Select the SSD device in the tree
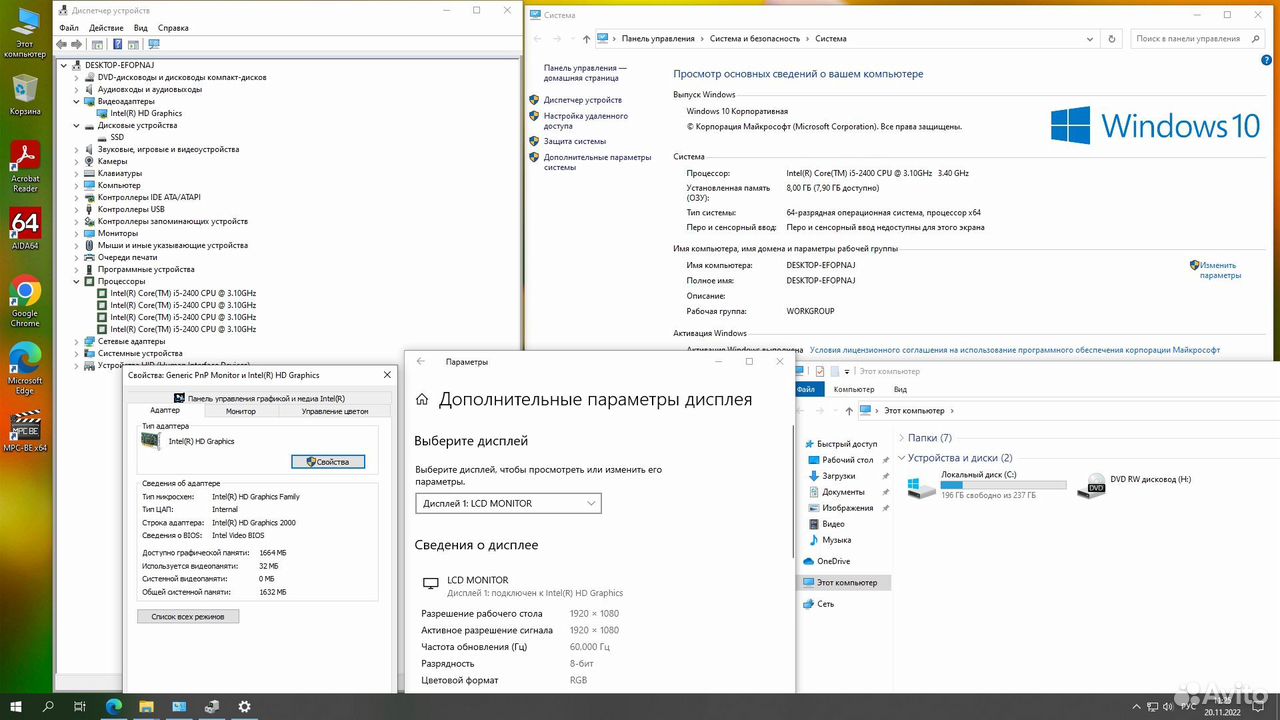 point(117,137)
